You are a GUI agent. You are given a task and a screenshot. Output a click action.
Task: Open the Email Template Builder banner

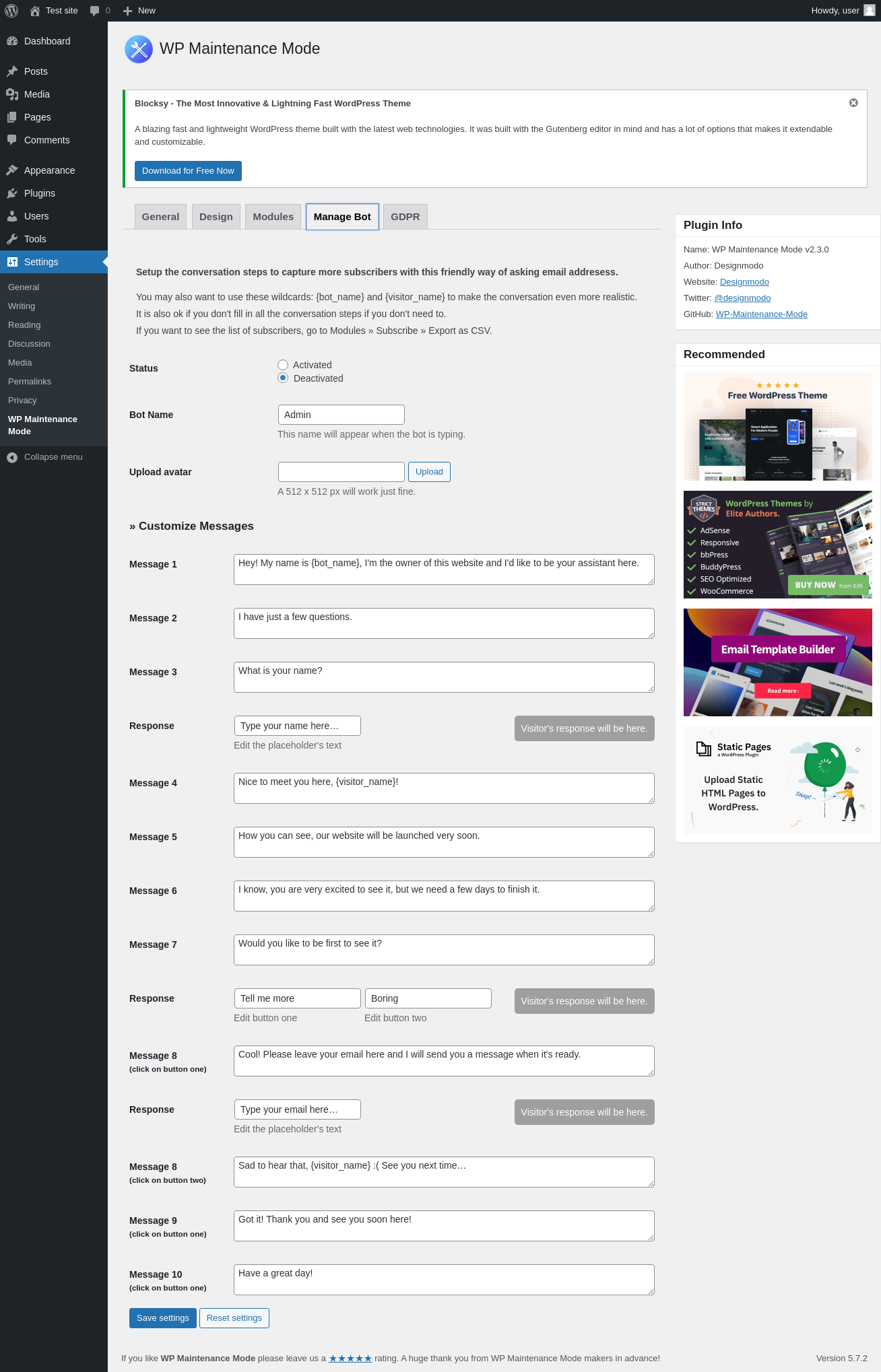(778, 662)
